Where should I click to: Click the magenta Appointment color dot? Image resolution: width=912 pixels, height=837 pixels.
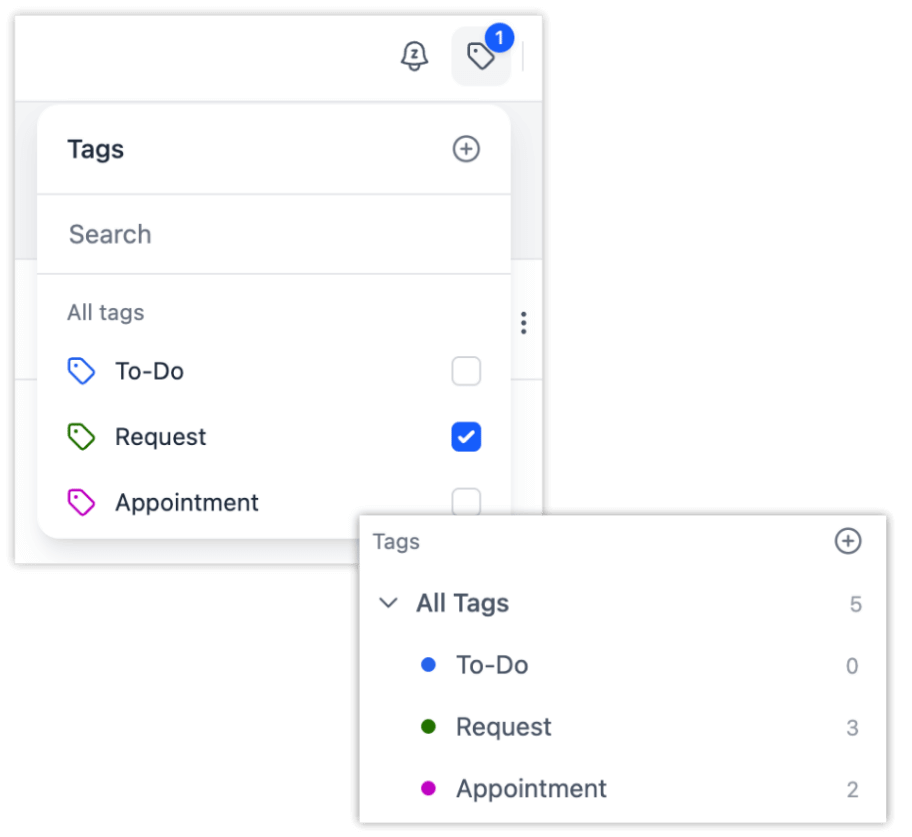click(429, 788)
